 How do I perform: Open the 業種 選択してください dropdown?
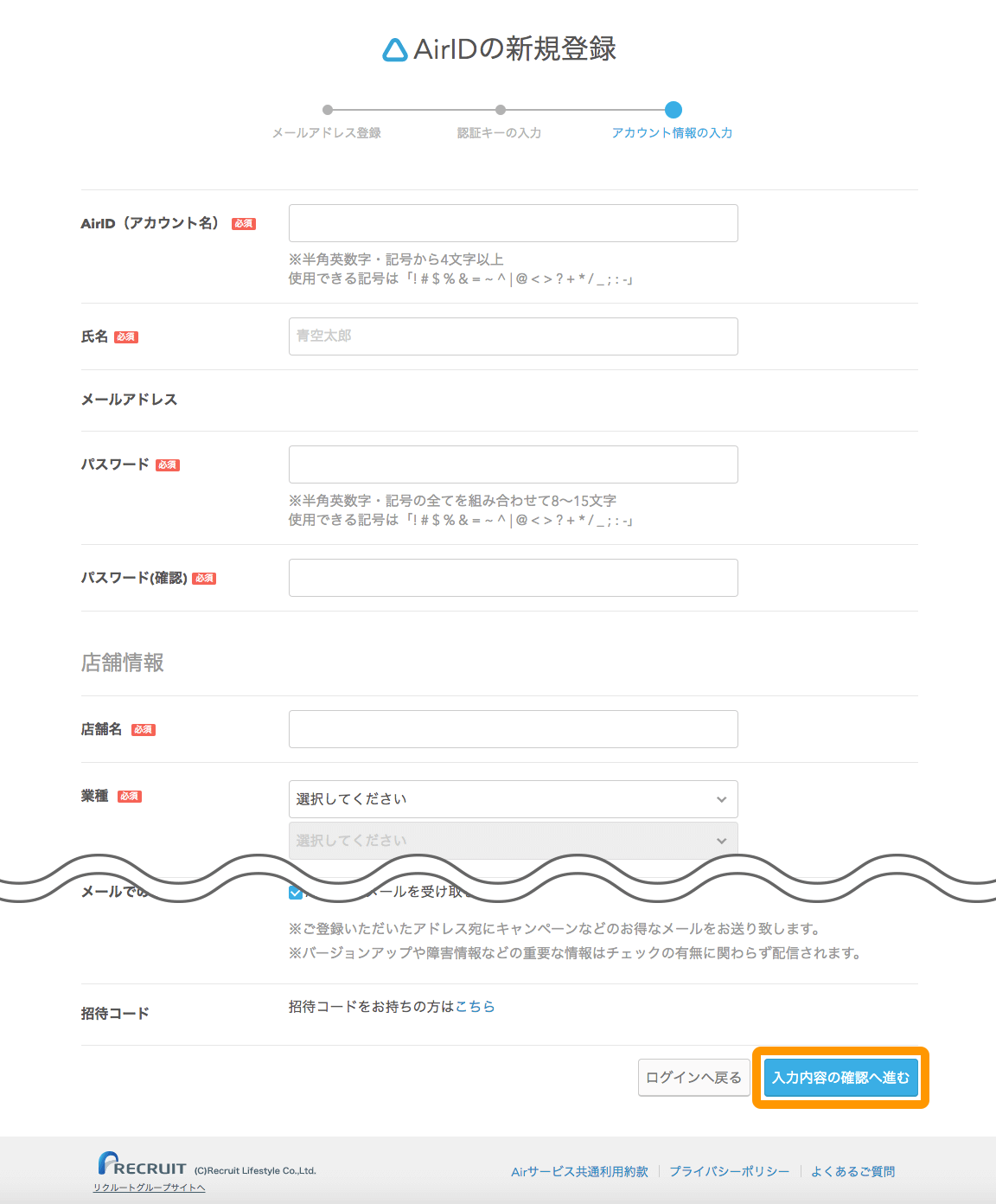click(x=514, y=799)
